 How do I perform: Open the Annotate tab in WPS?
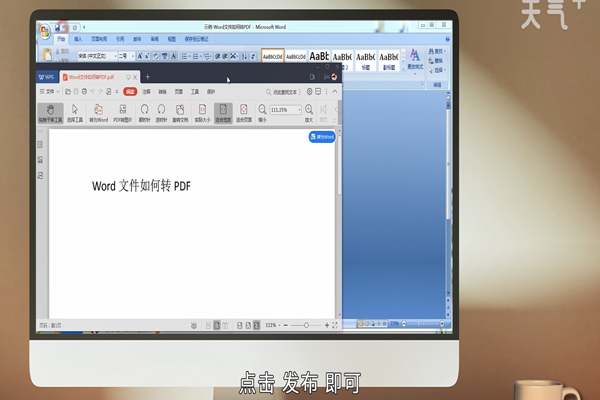click(147, 91)
